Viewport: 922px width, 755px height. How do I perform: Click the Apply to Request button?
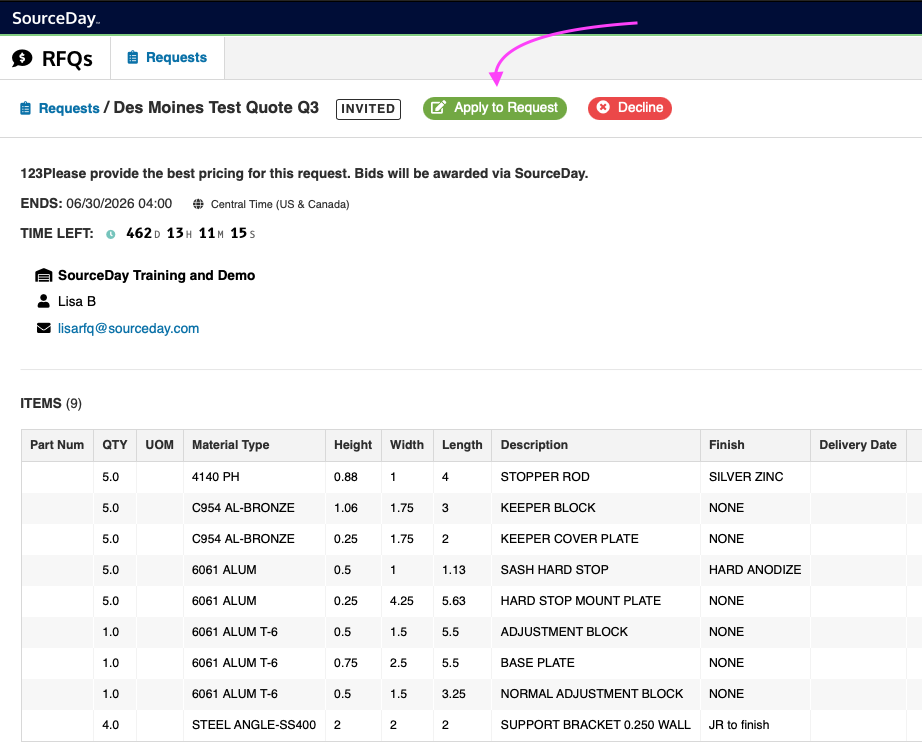point(495,108)
